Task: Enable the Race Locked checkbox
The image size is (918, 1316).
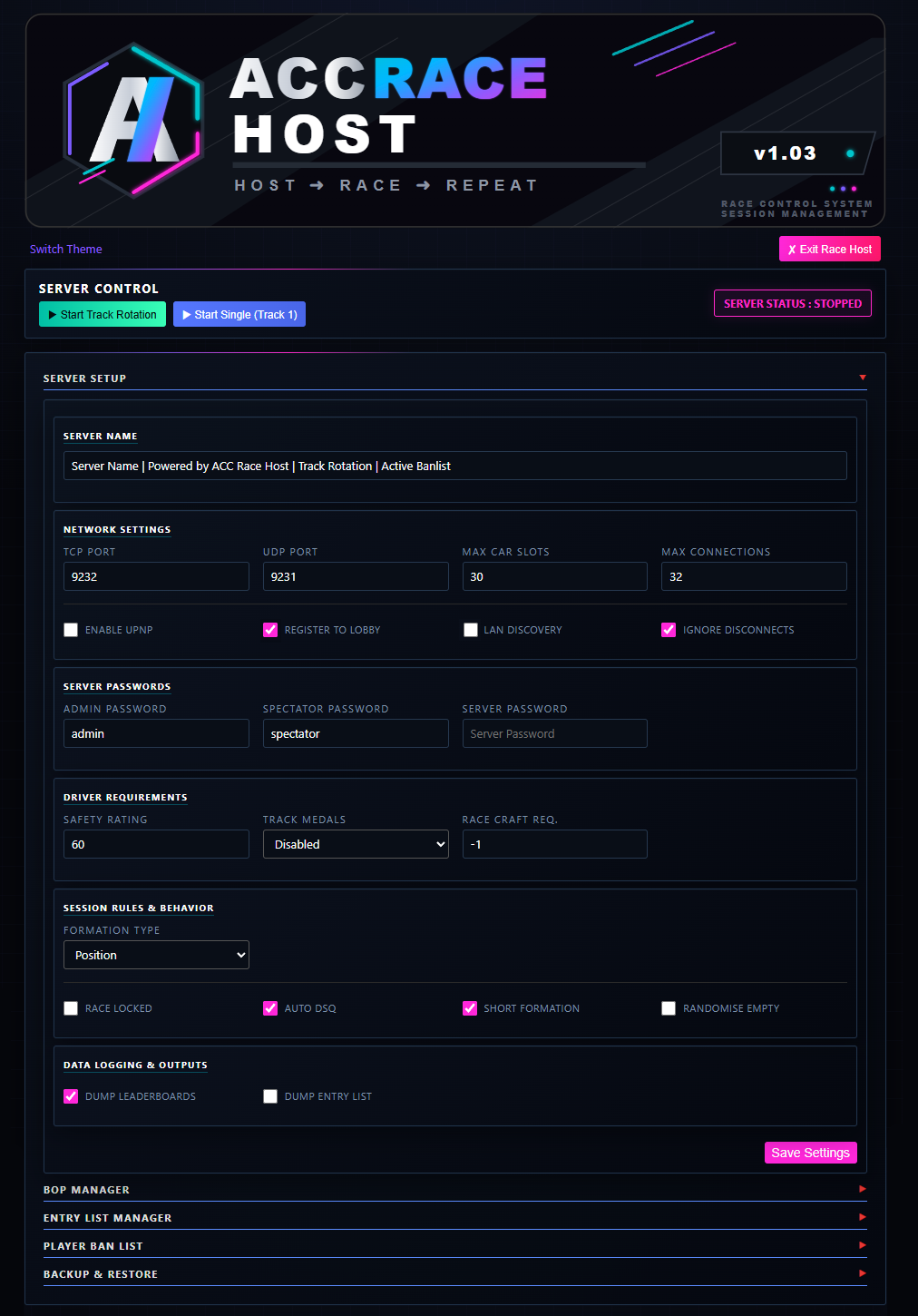Action: pos(71,1008)
